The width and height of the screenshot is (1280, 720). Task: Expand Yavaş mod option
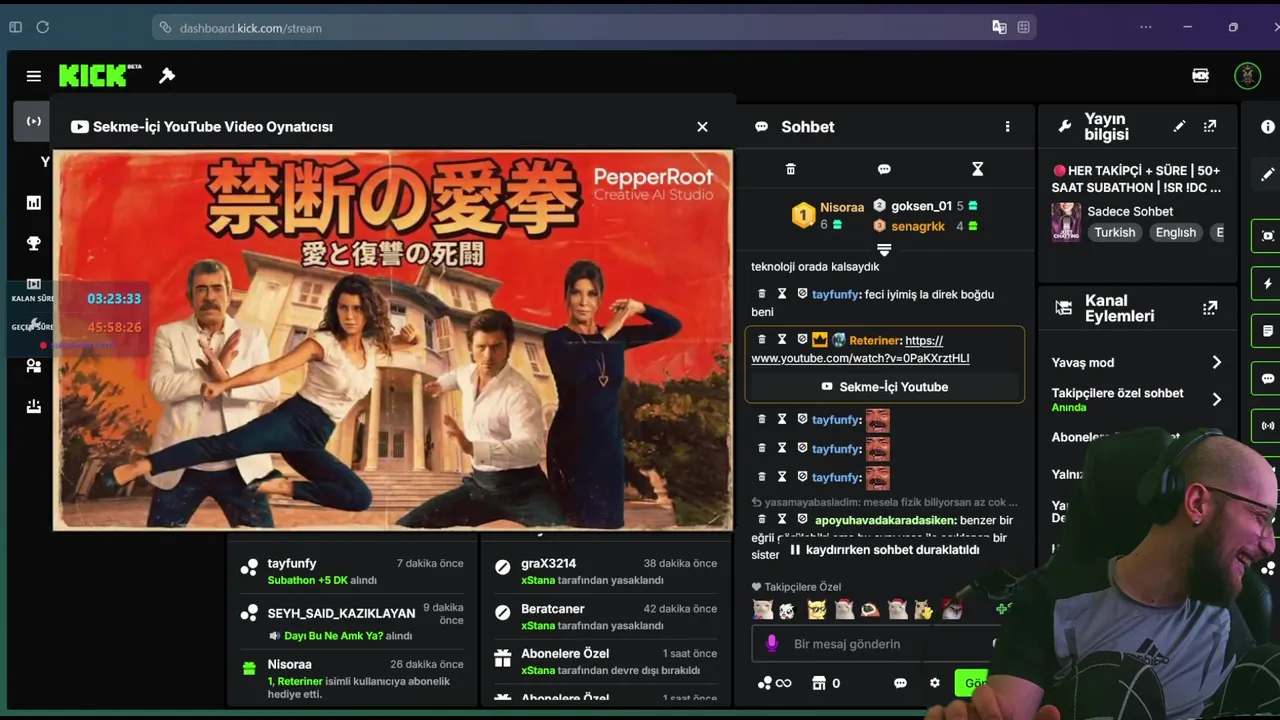pos(1137,362)
